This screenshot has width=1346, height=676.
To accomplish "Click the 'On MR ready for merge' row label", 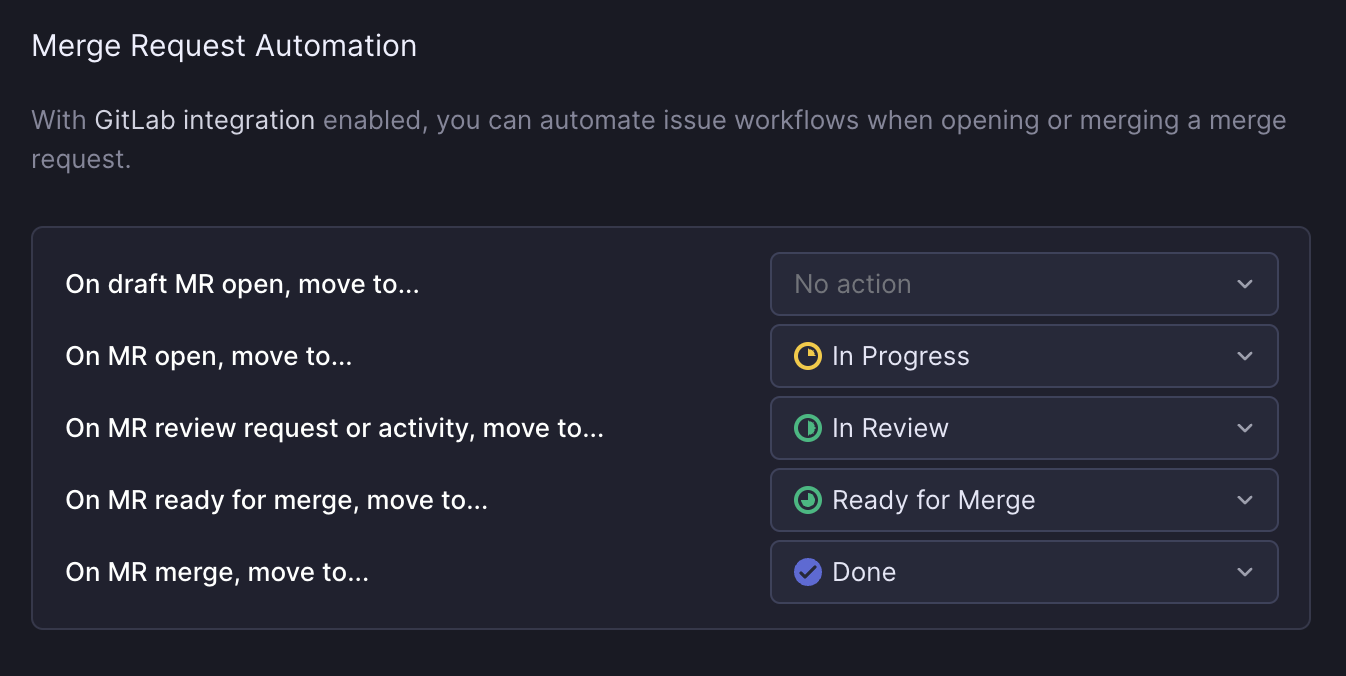I will coord(276,500).
